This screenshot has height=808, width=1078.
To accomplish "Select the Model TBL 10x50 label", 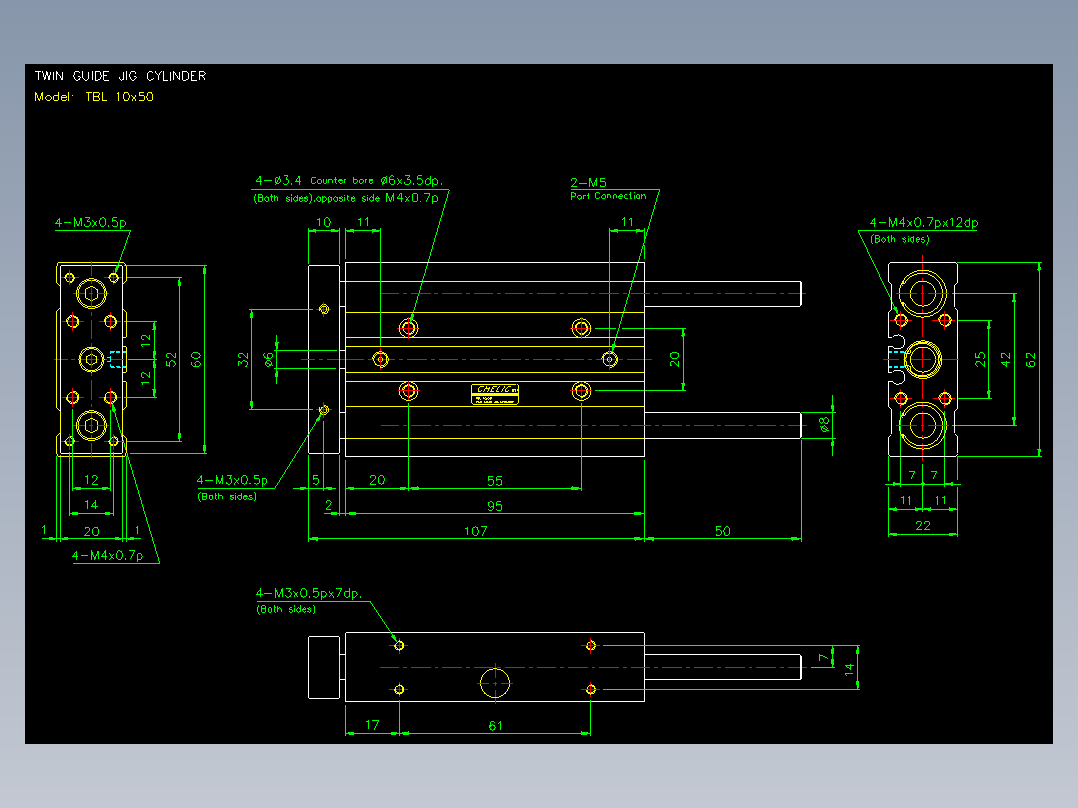I will (94, 97).
